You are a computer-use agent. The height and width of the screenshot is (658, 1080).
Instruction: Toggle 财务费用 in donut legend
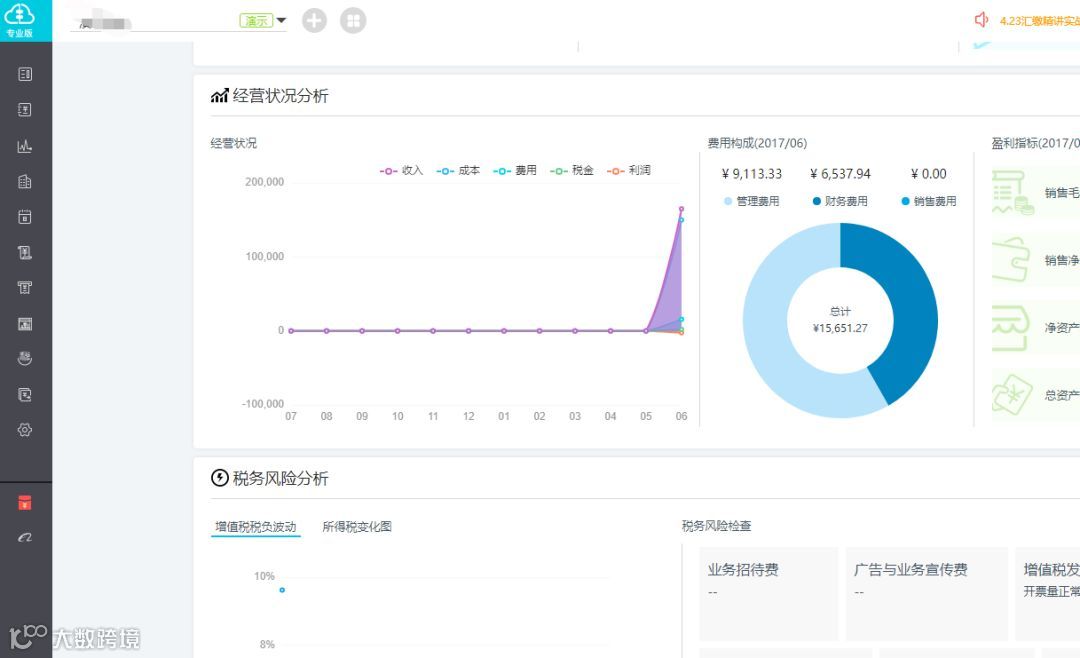pyautogui.click(x=840, y=201)
